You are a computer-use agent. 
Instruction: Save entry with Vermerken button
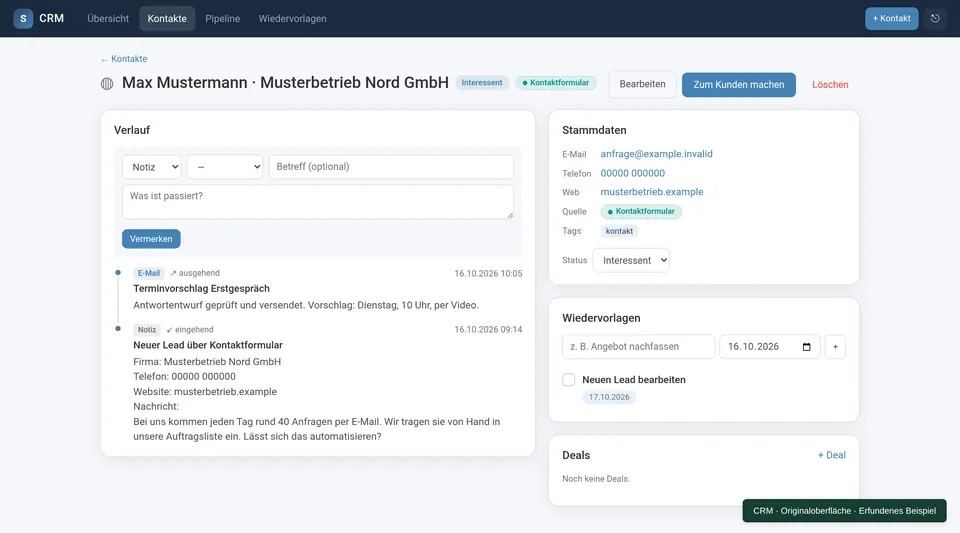(151, 239)
